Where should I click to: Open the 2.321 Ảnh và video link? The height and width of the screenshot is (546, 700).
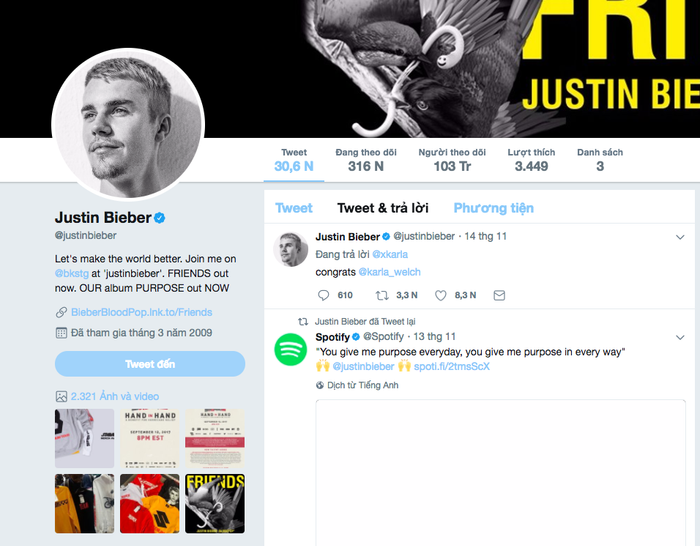(x=115, y=396)
